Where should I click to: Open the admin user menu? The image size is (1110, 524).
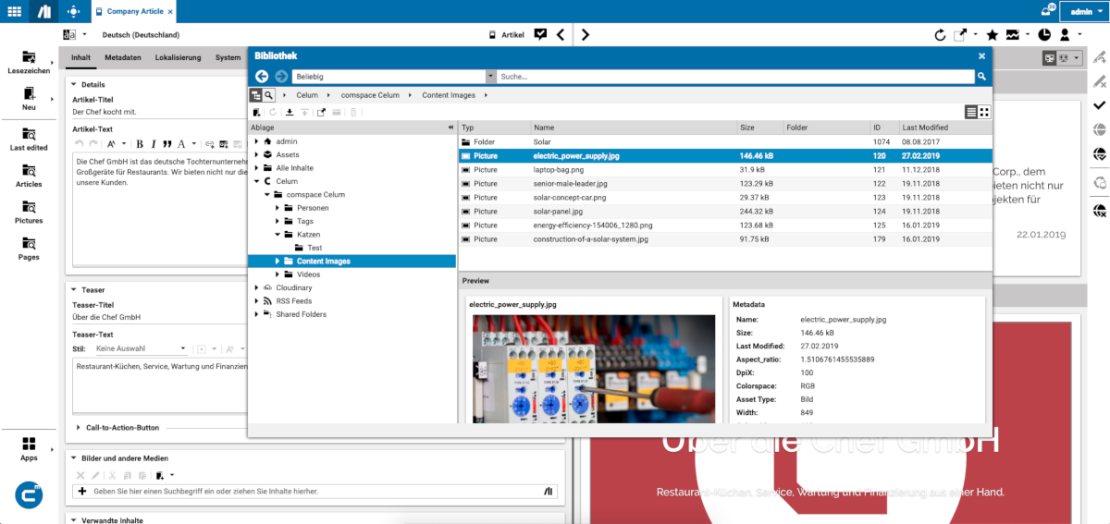1086,12
